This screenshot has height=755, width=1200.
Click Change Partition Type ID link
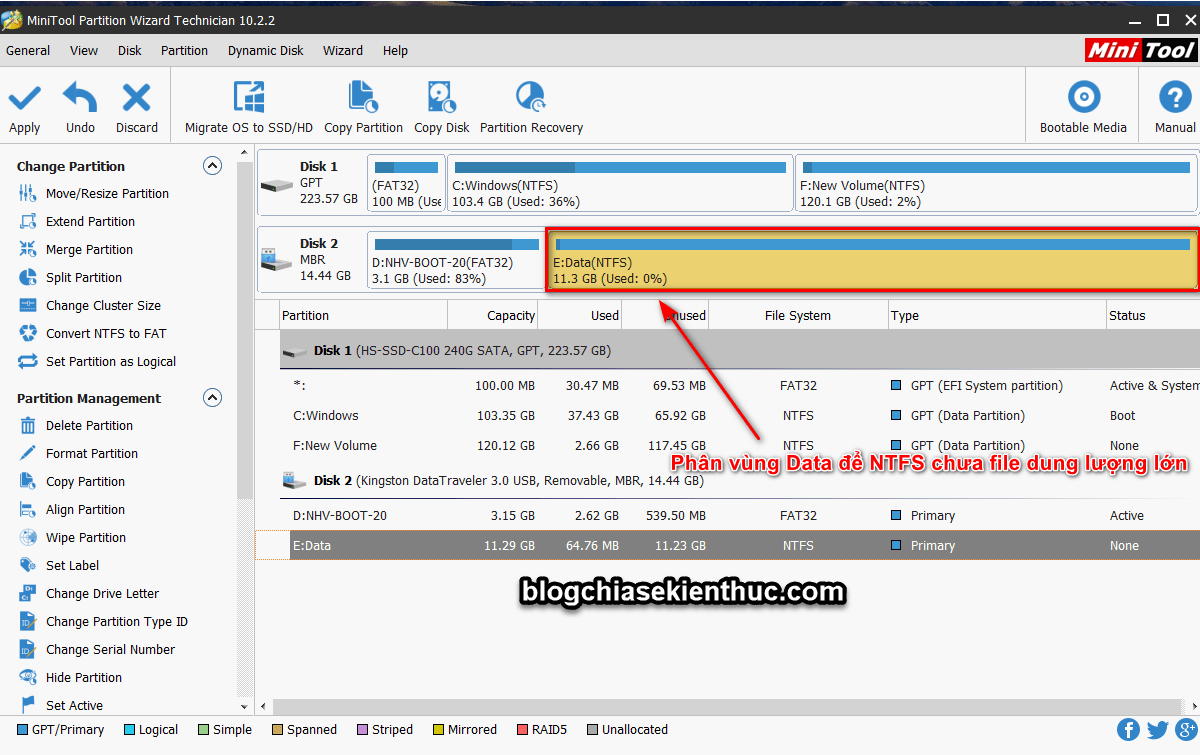(x=117, y=621)
